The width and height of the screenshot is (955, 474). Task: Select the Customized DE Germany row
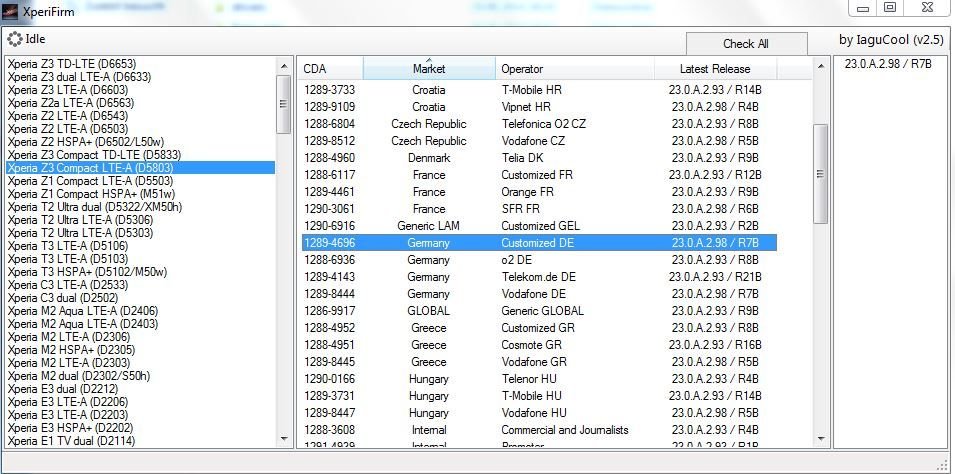(x=540, y=243)
